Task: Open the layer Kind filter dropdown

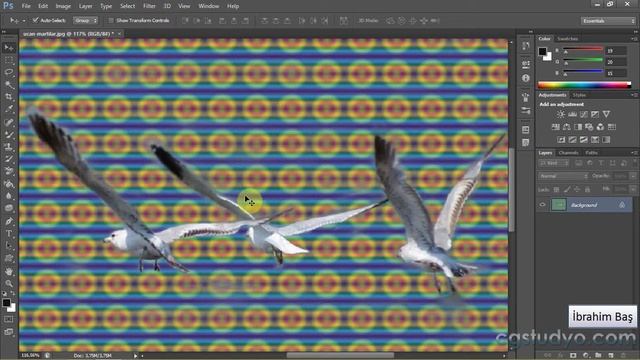Action: click(x=554, y=163)
